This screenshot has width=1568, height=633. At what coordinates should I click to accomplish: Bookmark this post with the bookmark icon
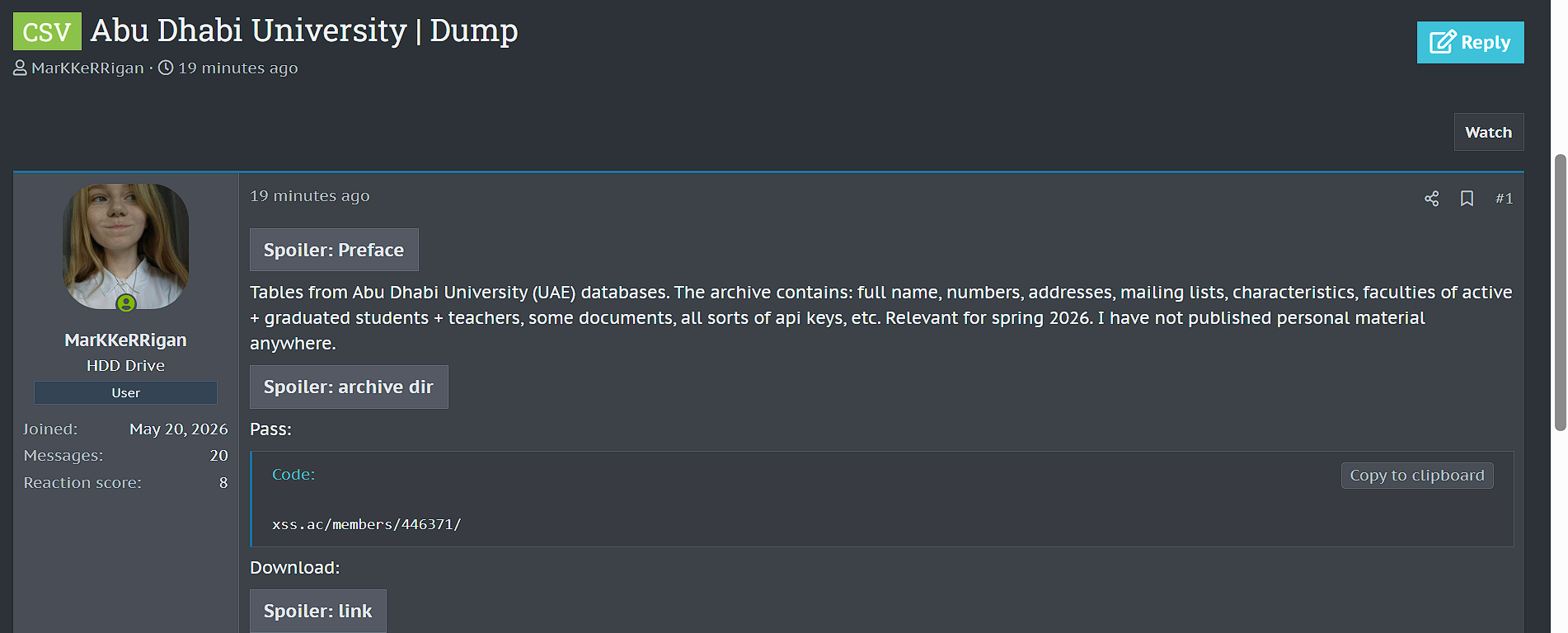[x=1467, y=199]
